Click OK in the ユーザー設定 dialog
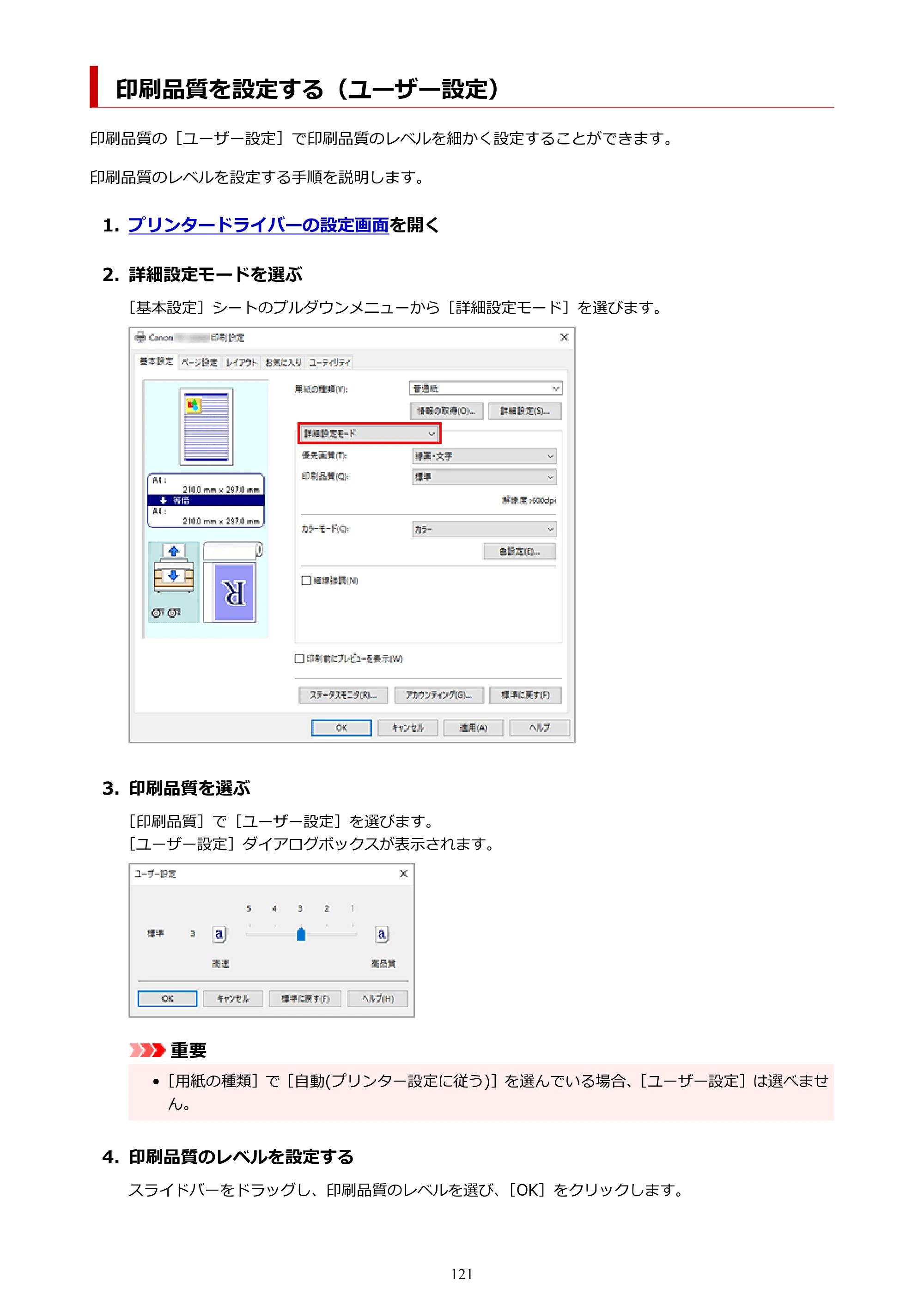 [x=167, y=998]
